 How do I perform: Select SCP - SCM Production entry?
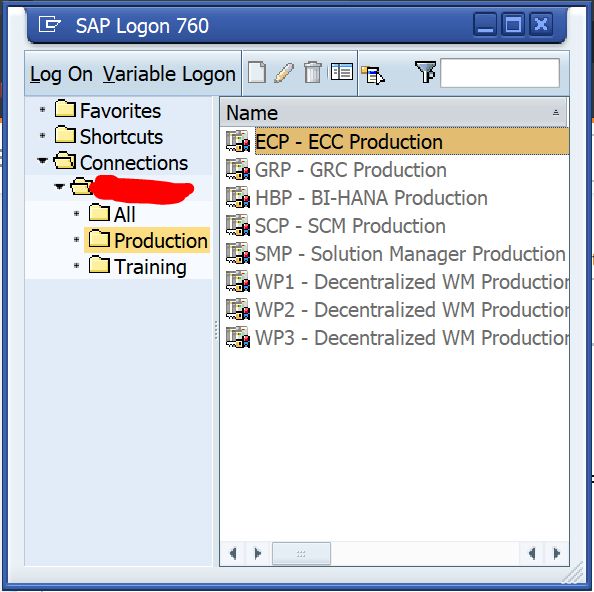tap(350, 226)
